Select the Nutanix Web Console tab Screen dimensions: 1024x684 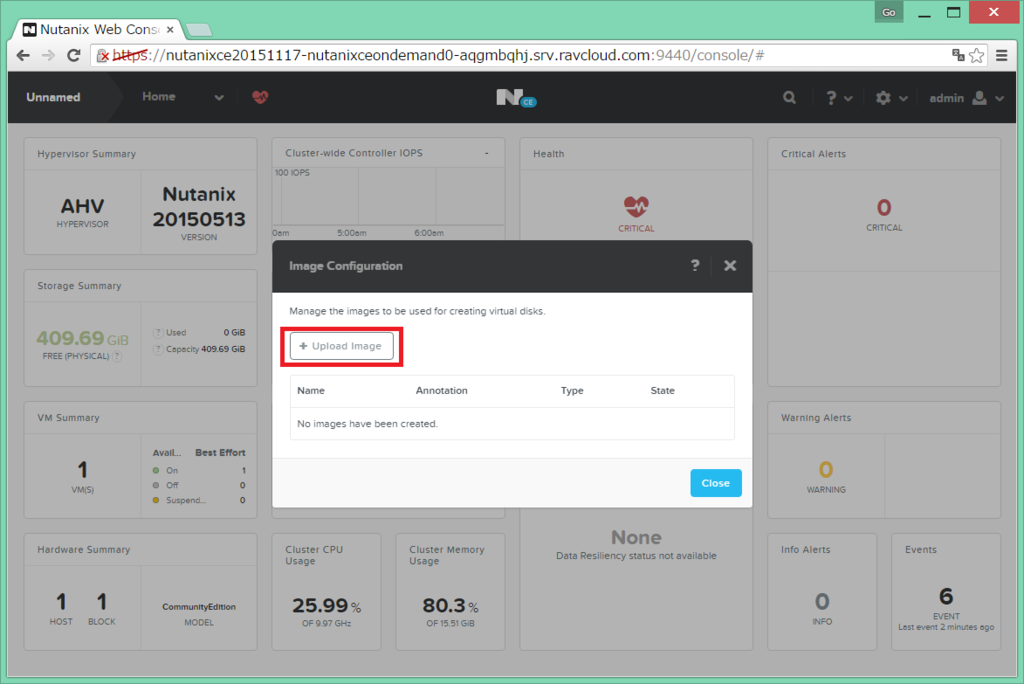[x=98, y=29]
